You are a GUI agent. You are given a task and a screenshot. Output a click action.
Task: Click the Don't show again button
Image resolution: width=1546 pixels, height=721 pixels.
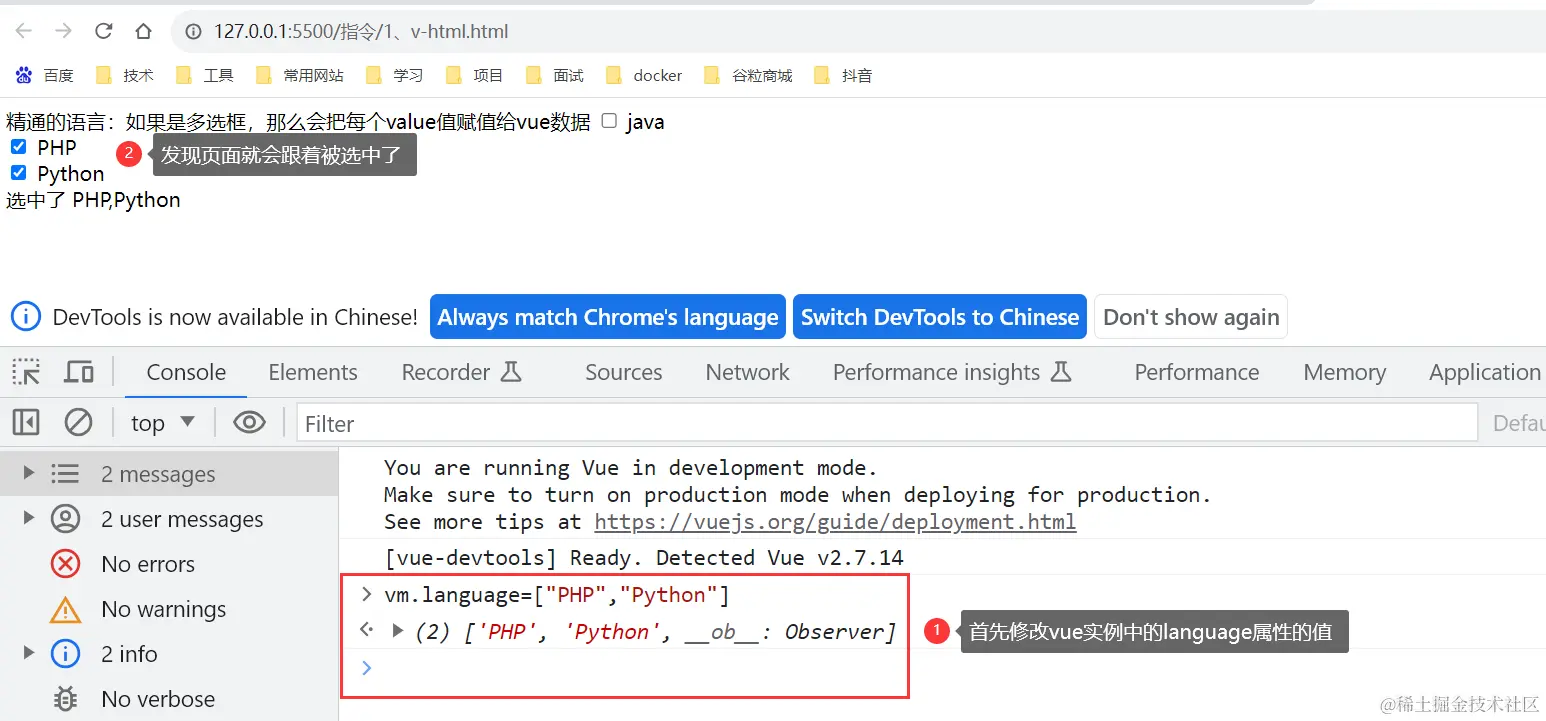[x=1191, y=317]
